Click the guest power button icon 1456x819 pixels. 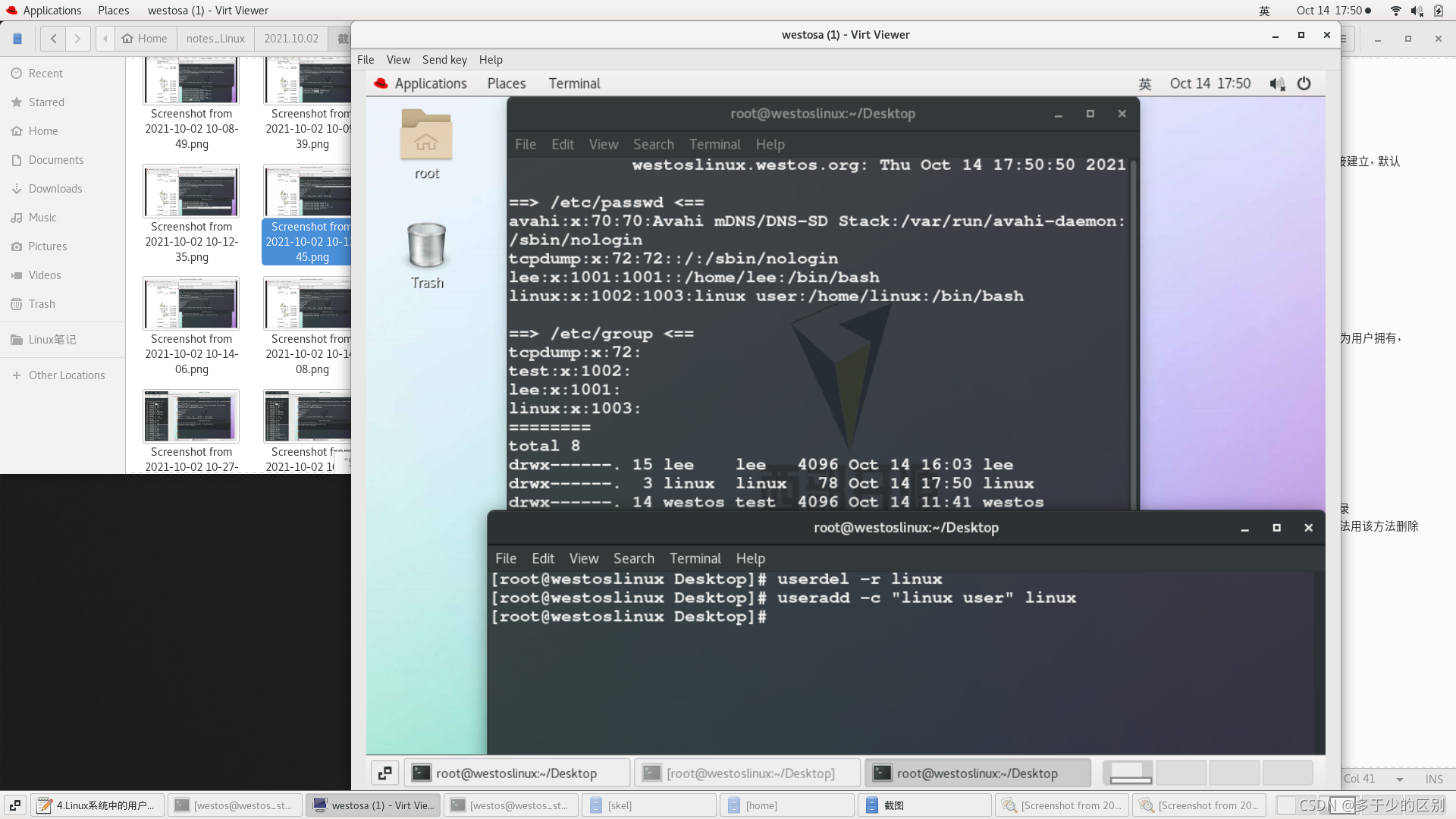pyautogui.click(x=1304, y=83)
